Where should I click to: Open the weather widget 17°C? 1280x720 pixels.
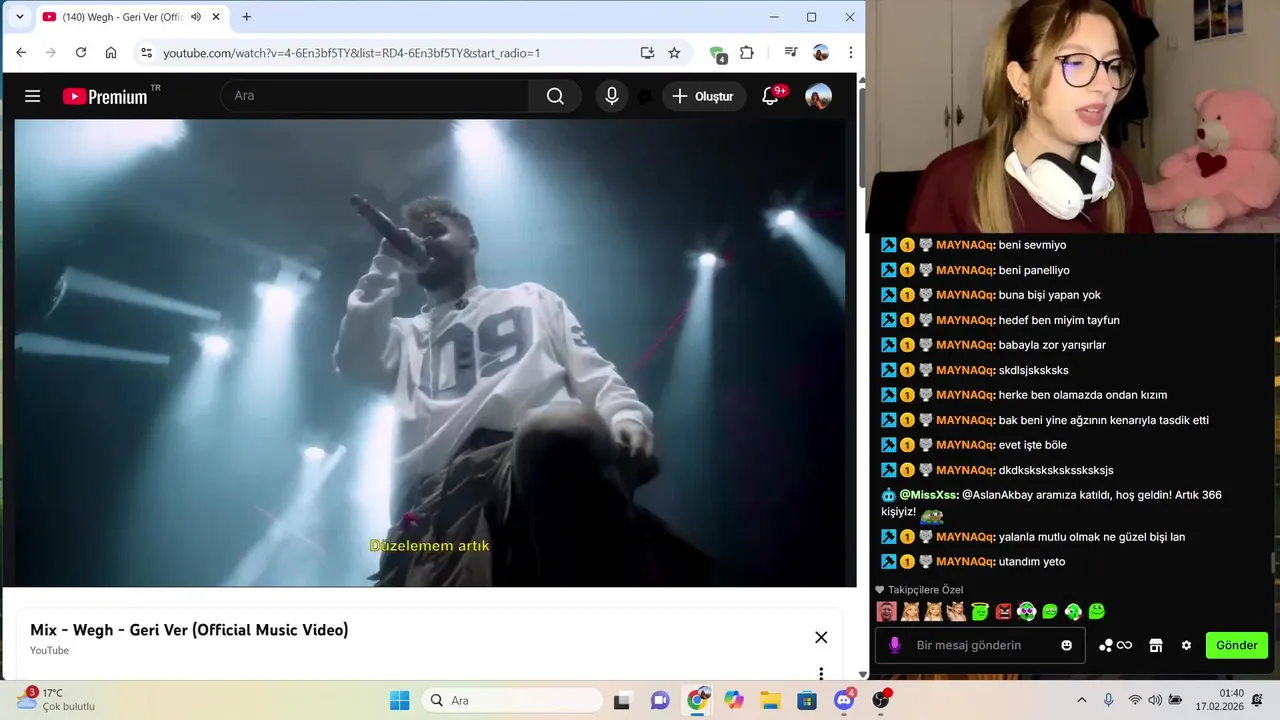[x=55, y=699]
